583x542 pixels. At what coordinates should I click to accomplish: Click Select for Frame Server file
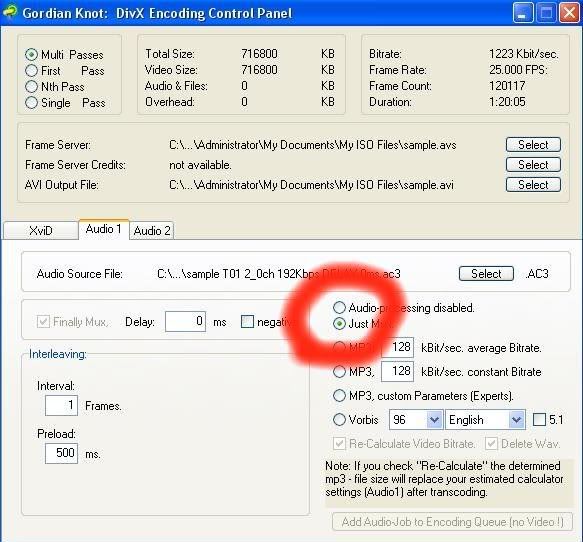[533, 145]
